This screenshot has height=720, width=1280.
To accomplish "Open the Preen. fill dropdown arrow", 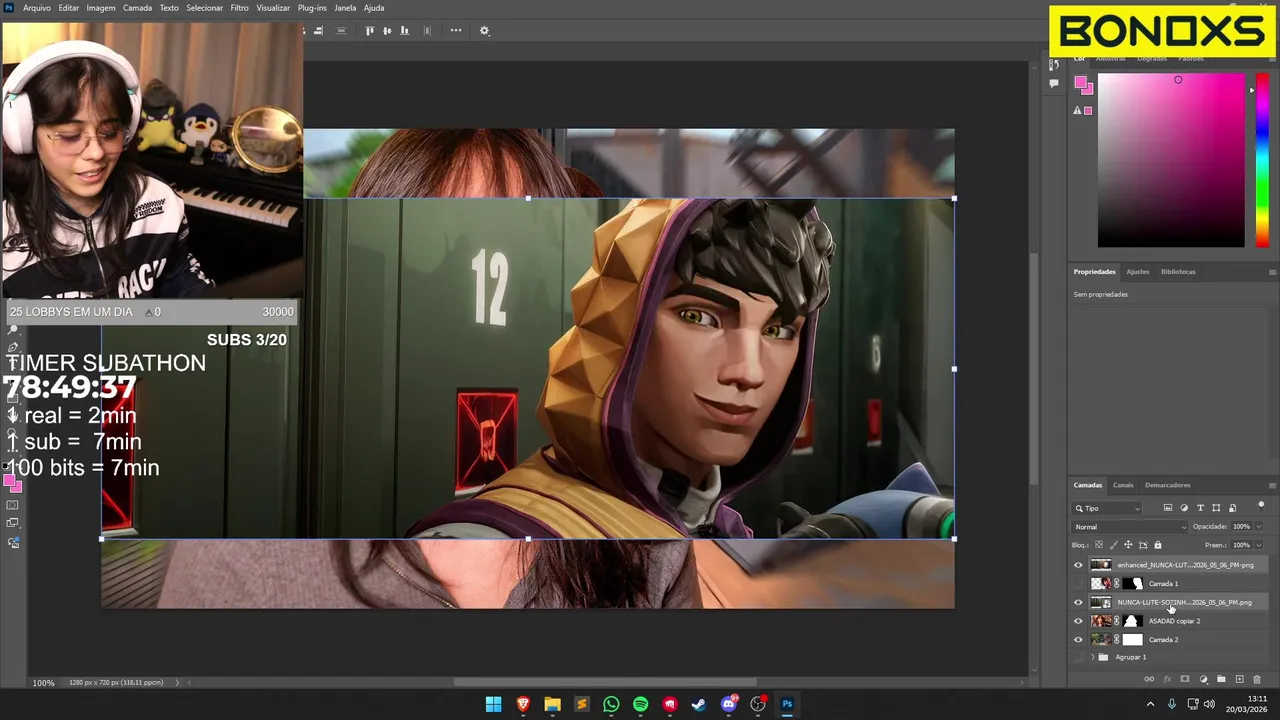I will (1258, 545).
